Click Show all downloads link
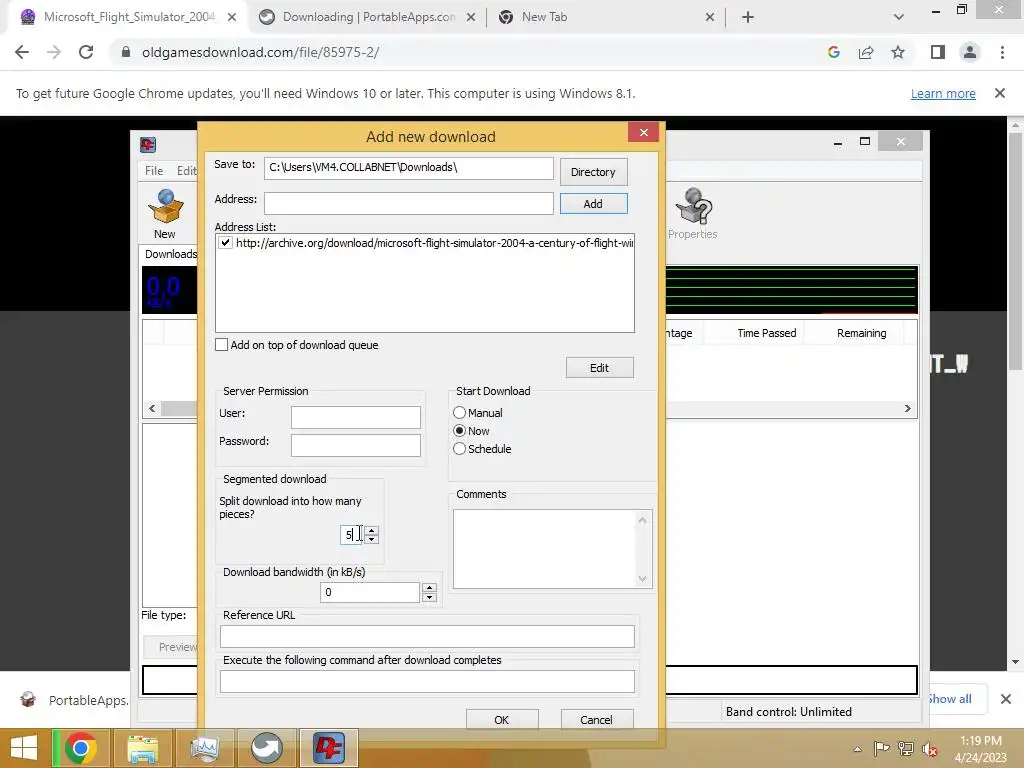 [x=950, y=699]
